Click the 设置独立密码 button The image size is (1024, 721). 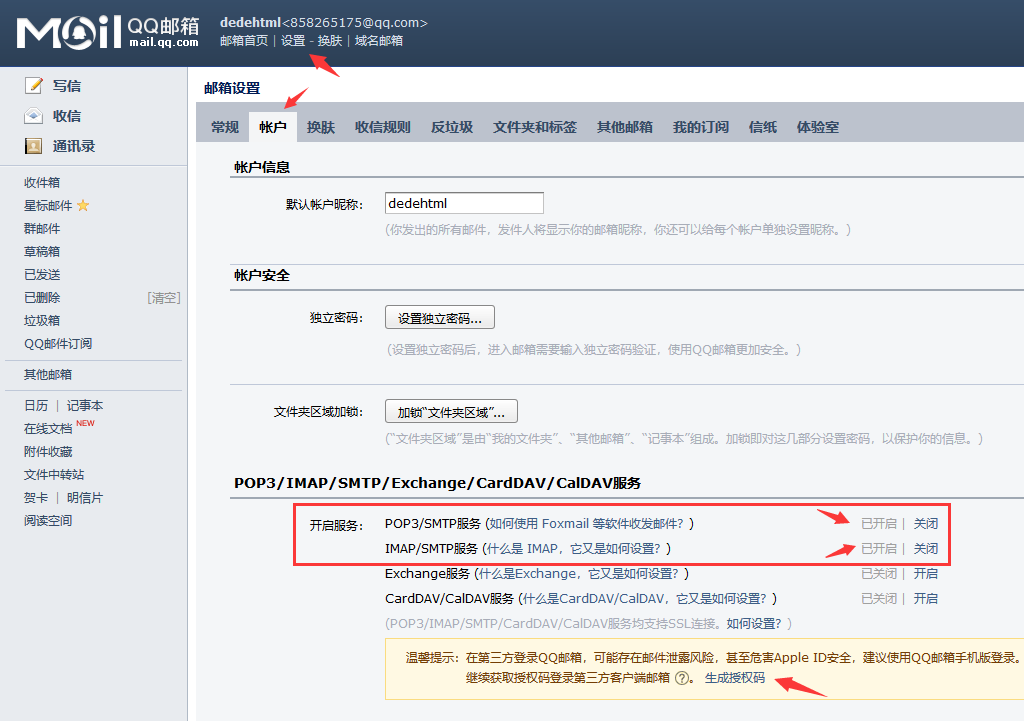pyautogui.click(x=439, y=316)
